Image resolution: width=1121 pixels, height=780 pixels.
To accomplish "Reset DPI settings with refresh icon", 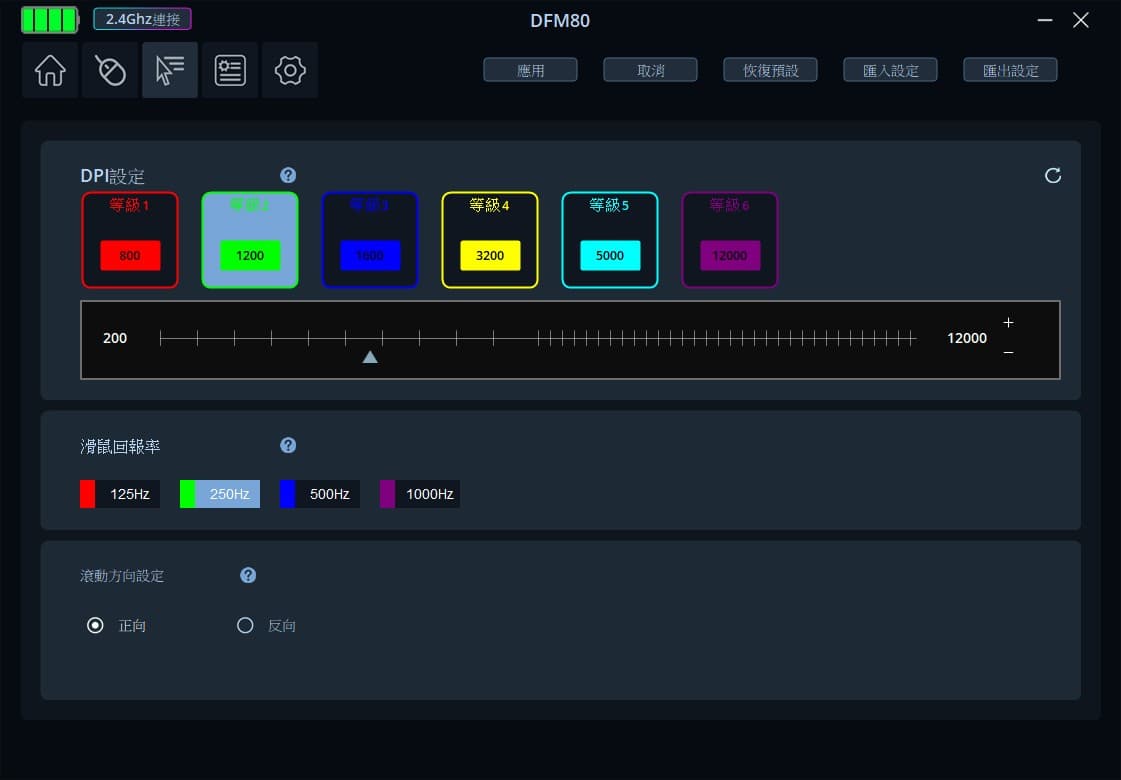I will pyautogui.click(x=1052, y=176).
